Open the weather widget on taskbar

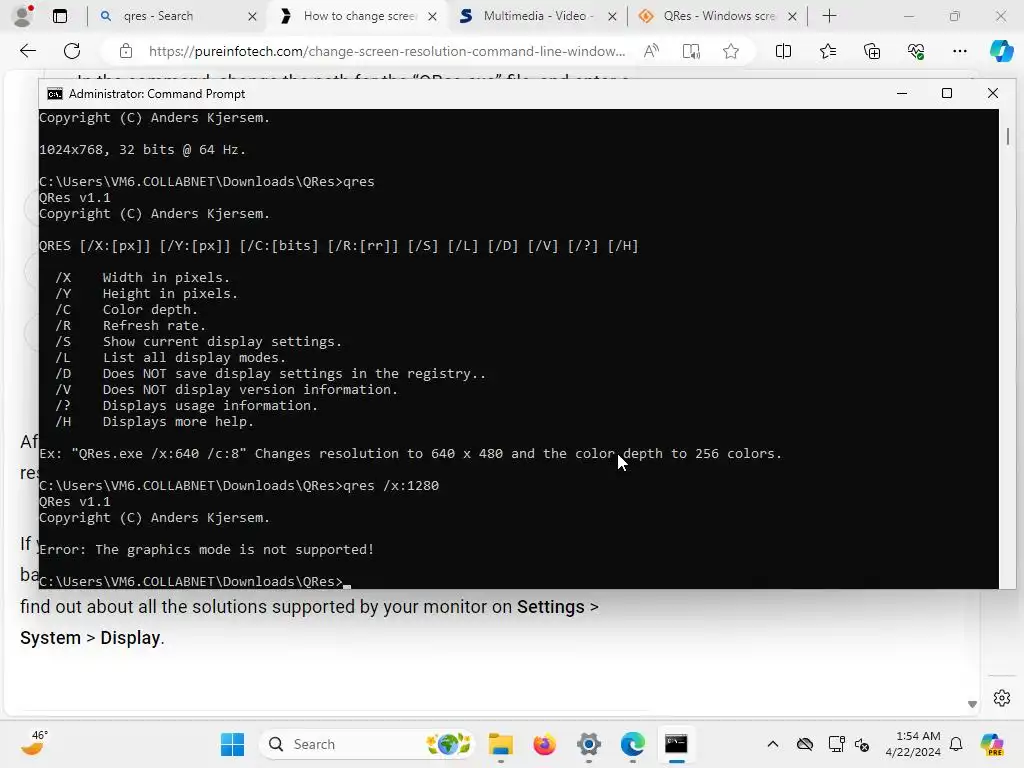[33, 744]
